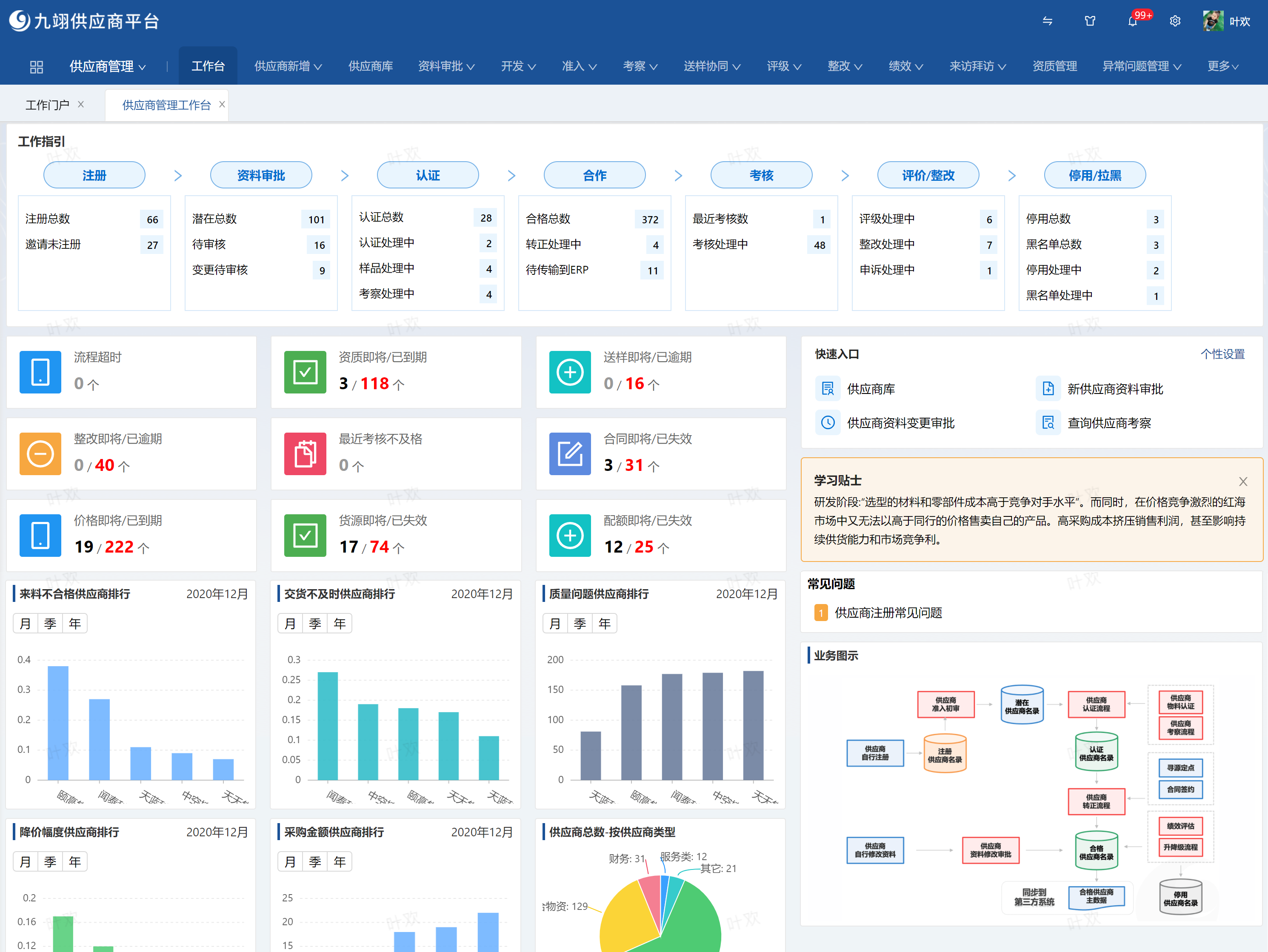Viewport: 1268px width, 952px height.
Task: Select 季 toggle in 来料不合格供应商排行 chart
Action: point(51,624)
